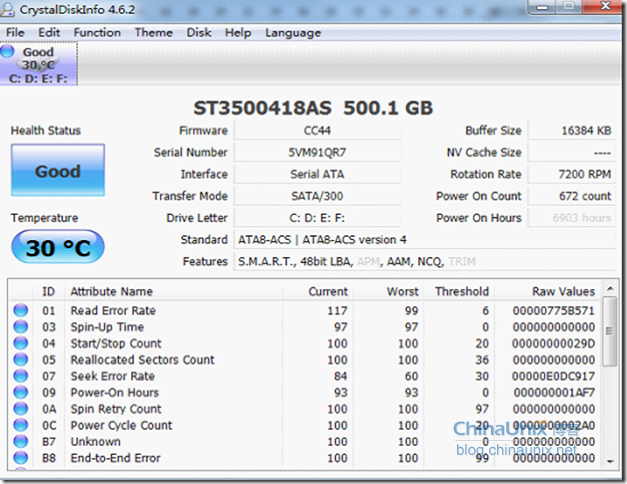Minimize the CrystalDiskInfo window
Viewport: 627px width, 484px height.
[542, 7]
